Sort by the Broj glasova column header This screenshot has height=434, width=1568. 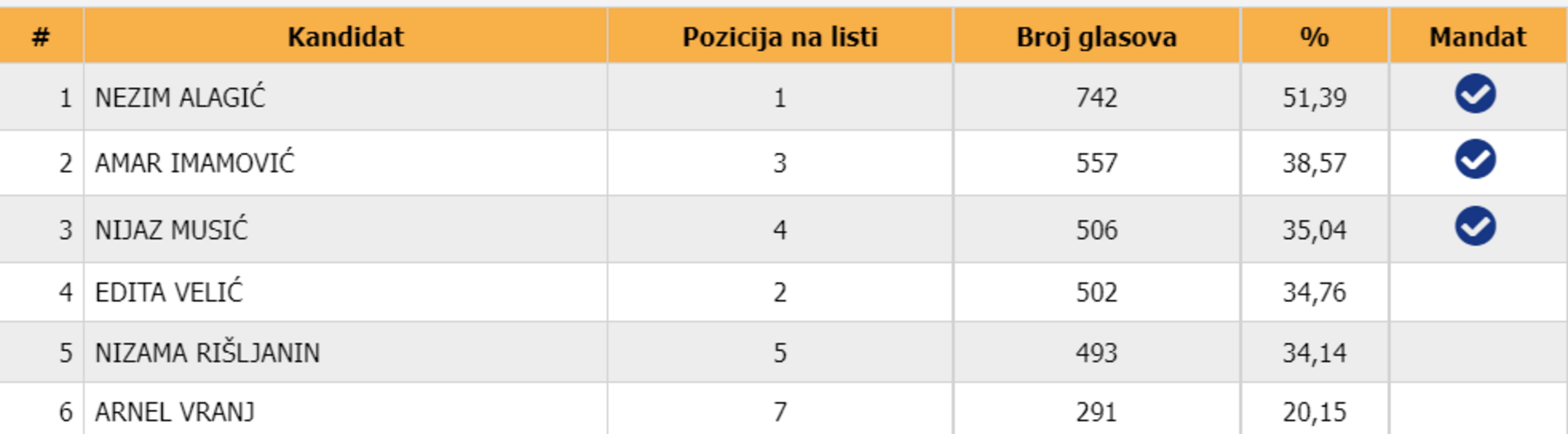pos(1096,37)
